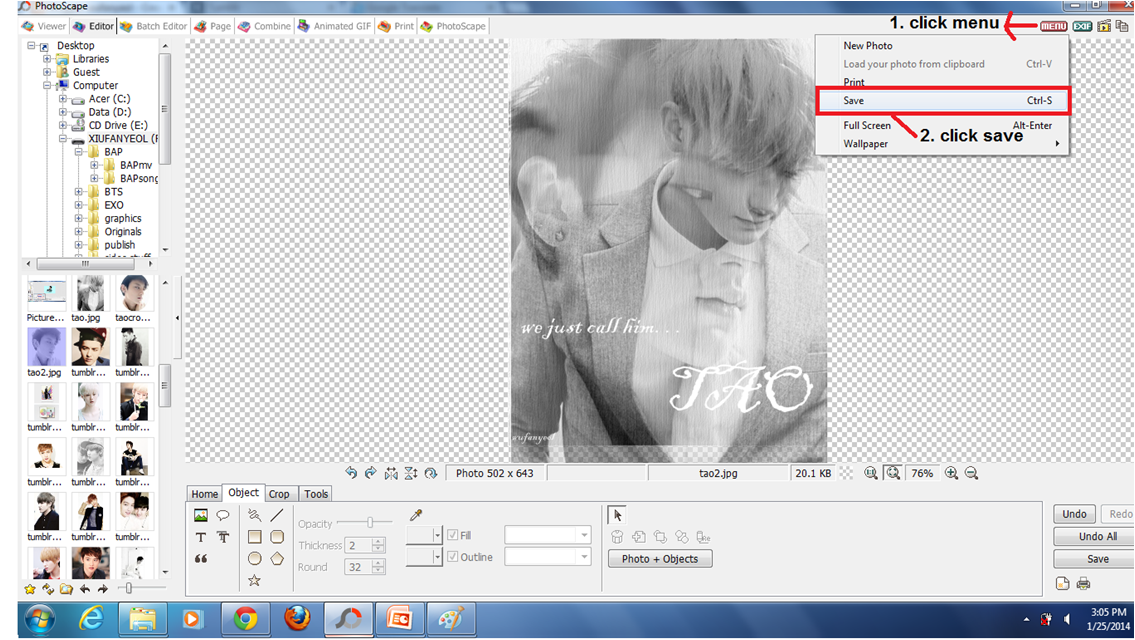
Task: Click the slideshow icon next to EXIF
Action: pos(1104,26)
